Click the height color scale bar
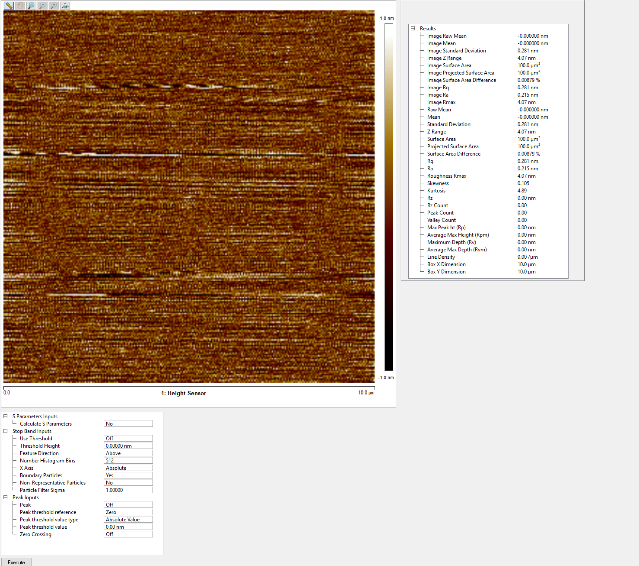Image resolution: width=639 pixels, height=566 pixels. 389,197
